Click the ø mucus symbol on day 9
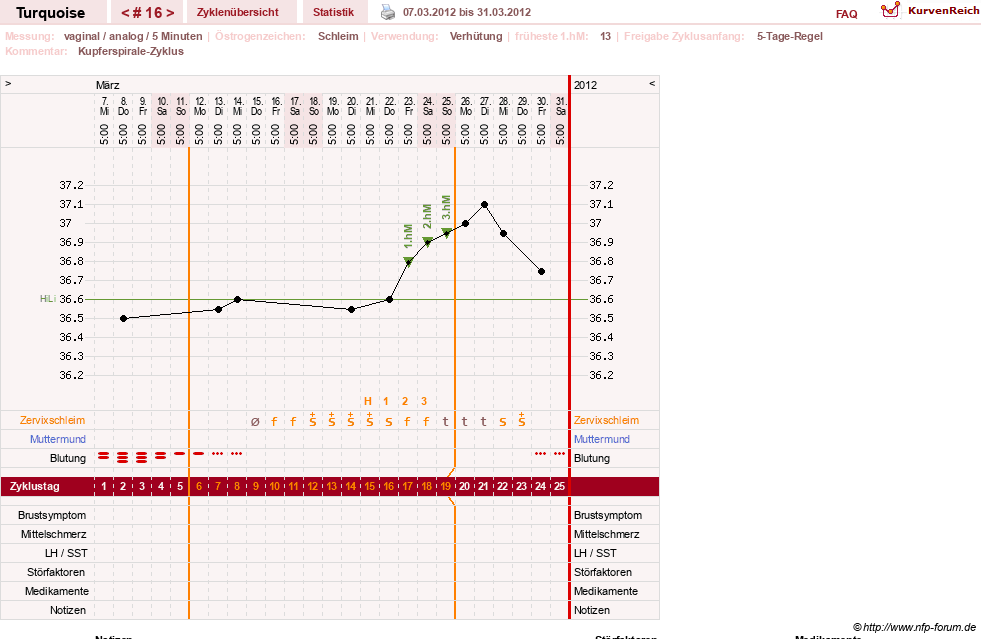Viewport: 981px width, 639px height. click(255, 422)
